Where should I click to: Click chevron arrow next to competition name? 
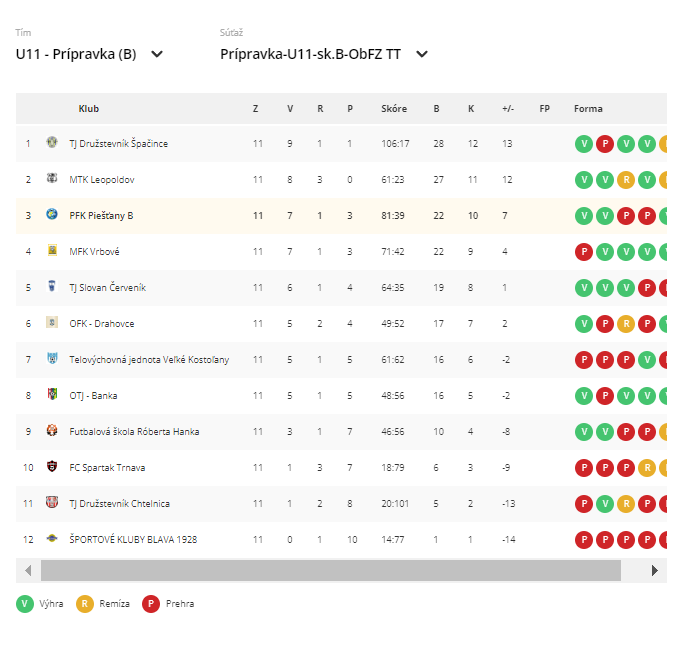coord(422,54)
